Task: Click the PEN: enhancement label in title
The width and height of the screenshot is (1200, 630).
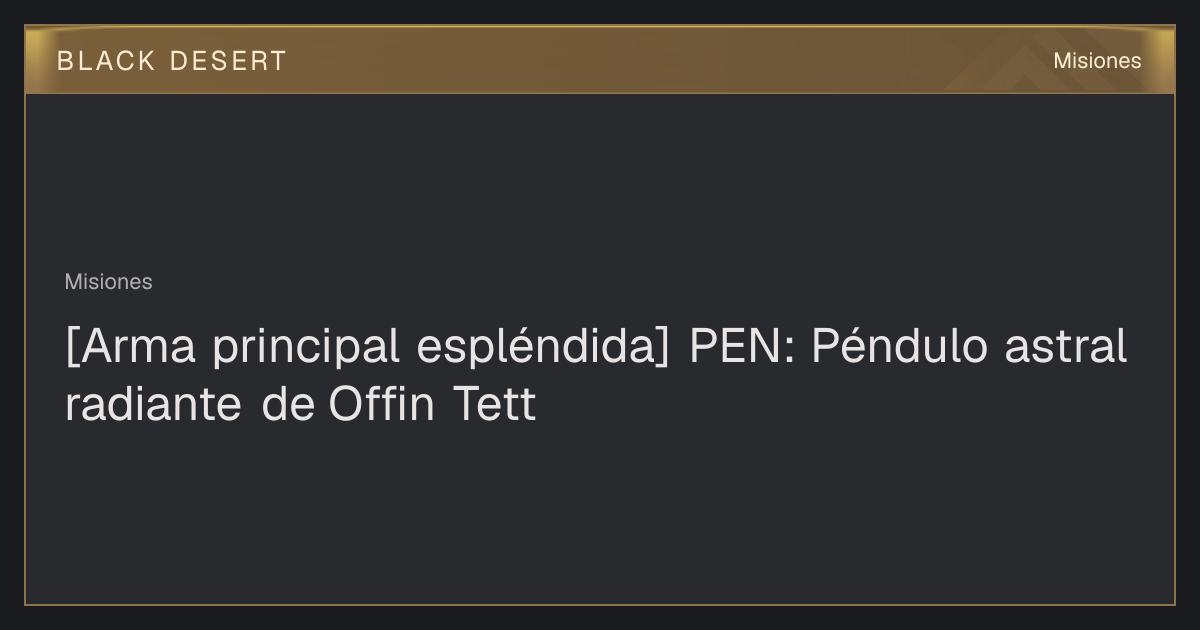Action: pyautogui.click(x=741, y=347)
